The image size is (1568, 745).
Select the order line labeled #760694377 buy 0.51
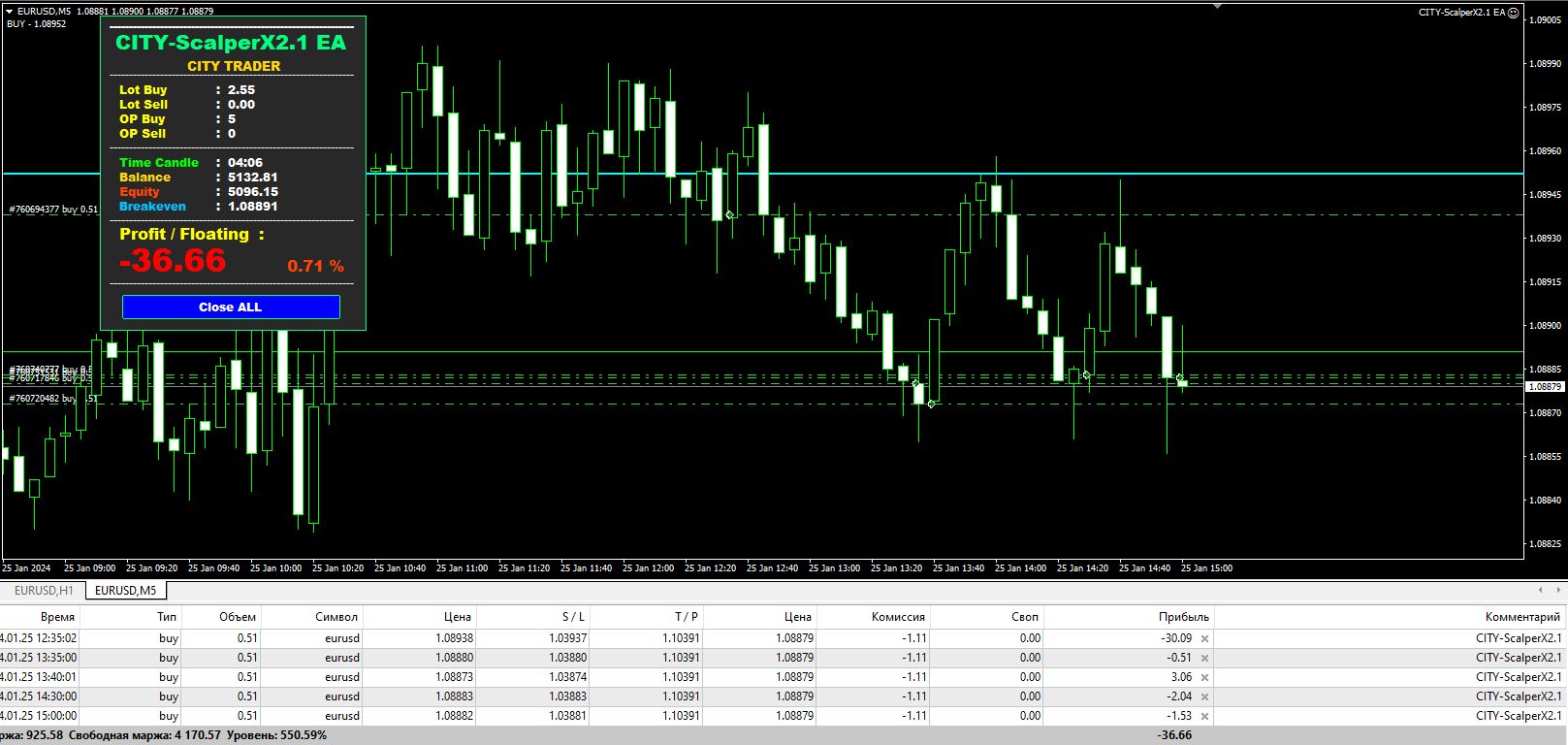coord(53,210)
